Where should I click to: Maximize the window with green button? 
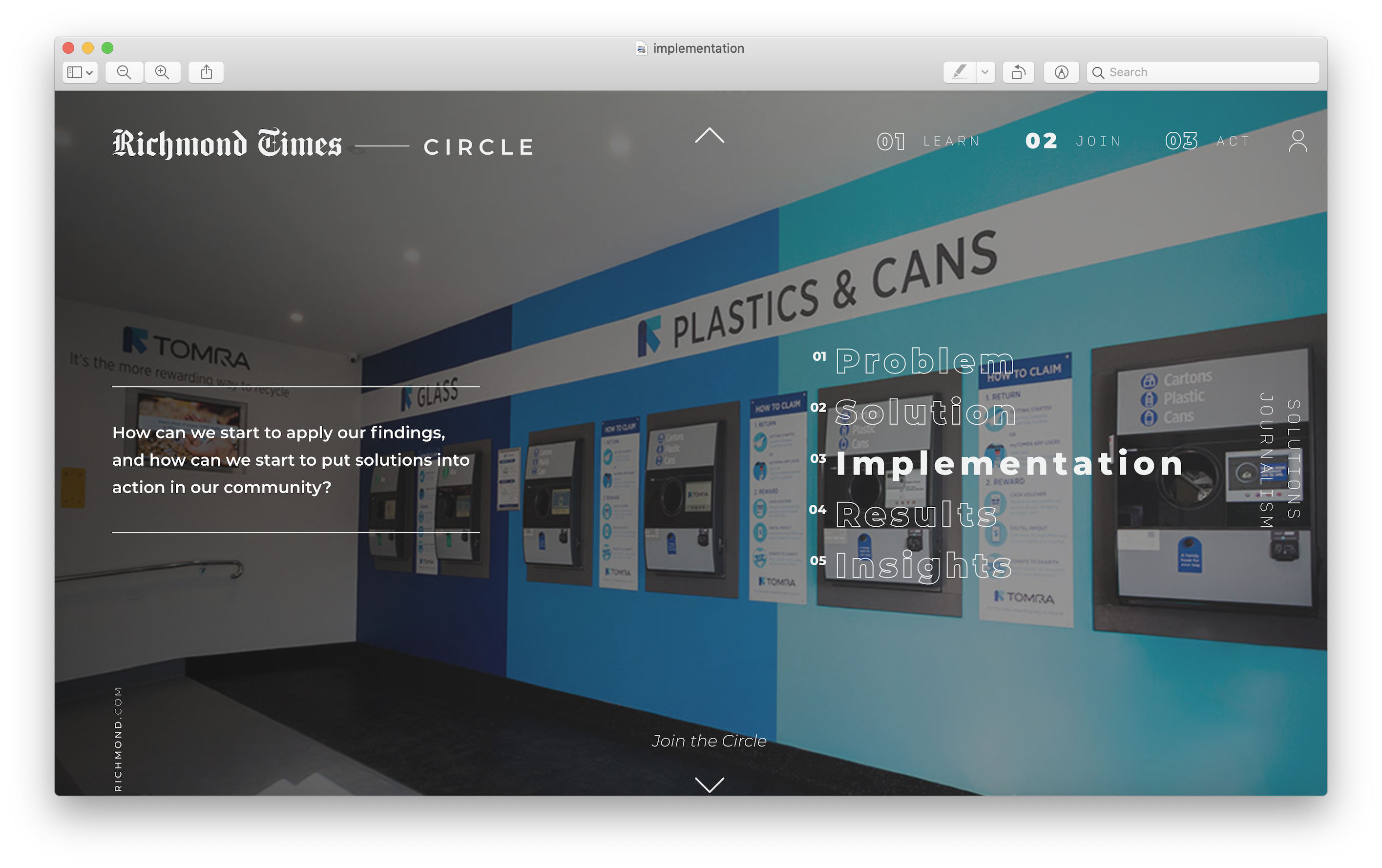coord(107,48)
